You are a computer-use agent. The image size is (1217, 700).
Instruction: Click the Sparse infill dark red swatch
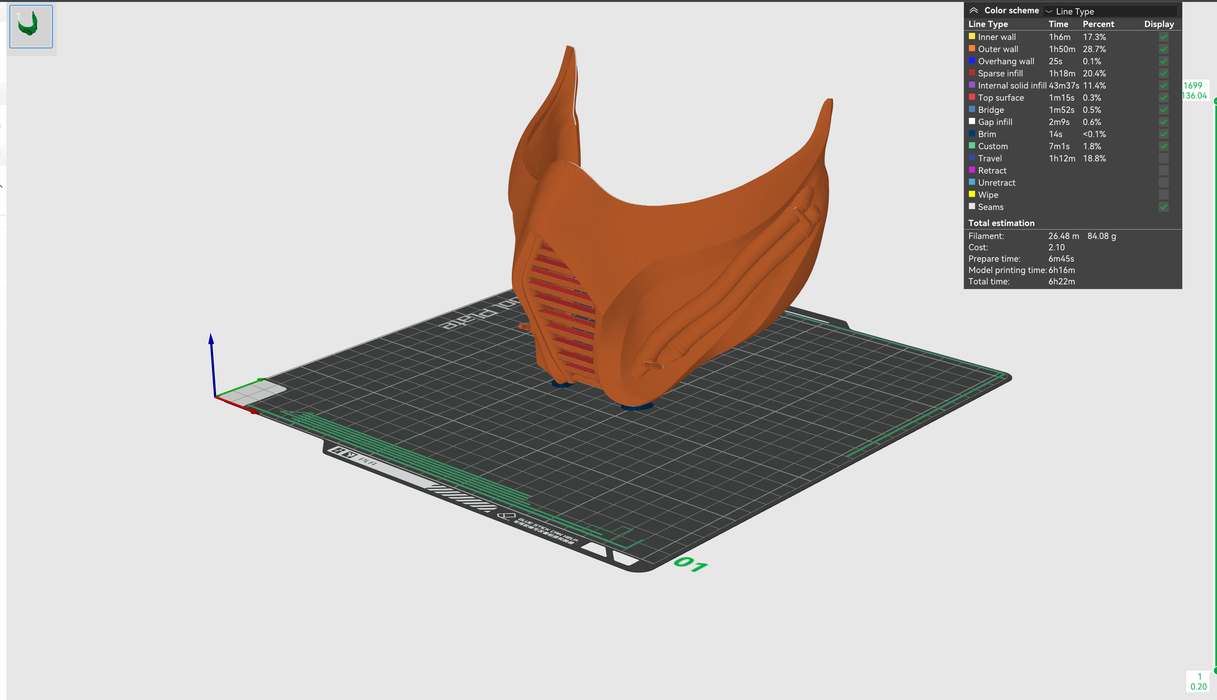coord(972,73)
